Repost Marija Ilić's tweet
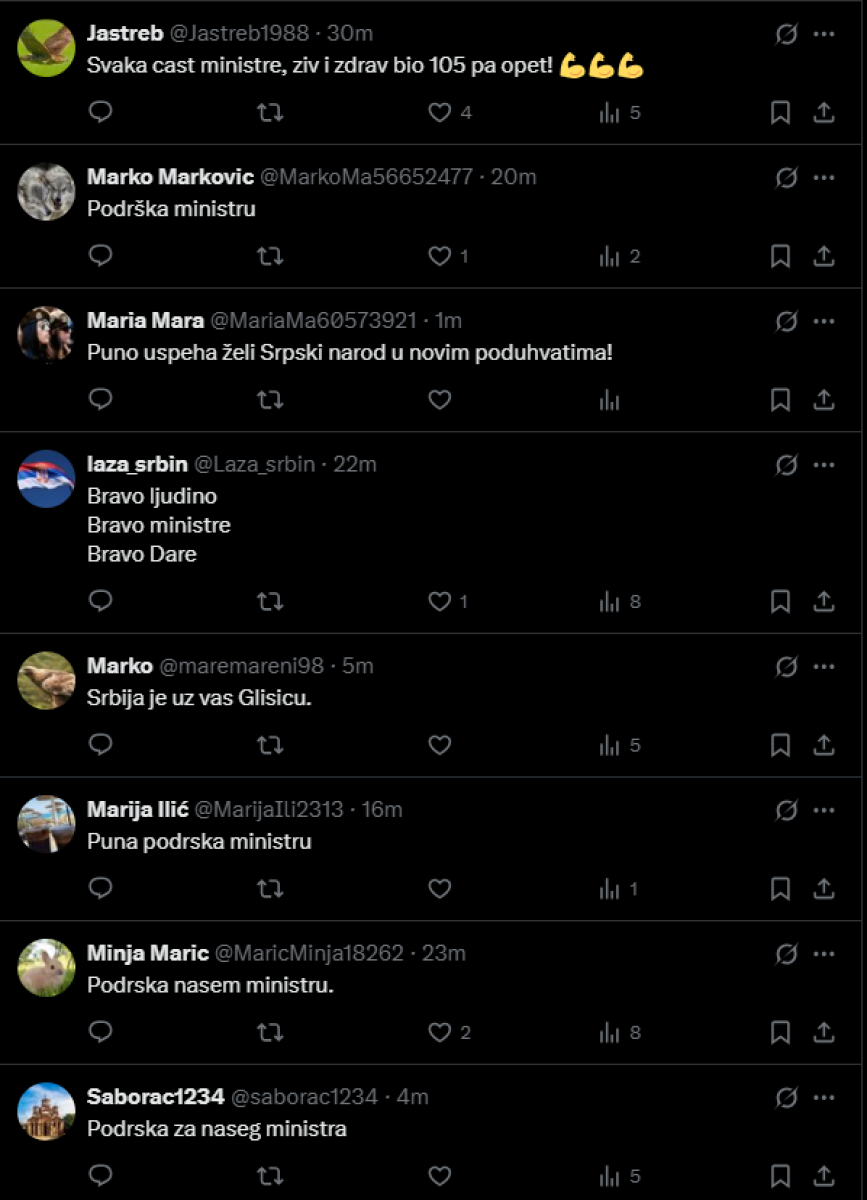 coord(270,889)
